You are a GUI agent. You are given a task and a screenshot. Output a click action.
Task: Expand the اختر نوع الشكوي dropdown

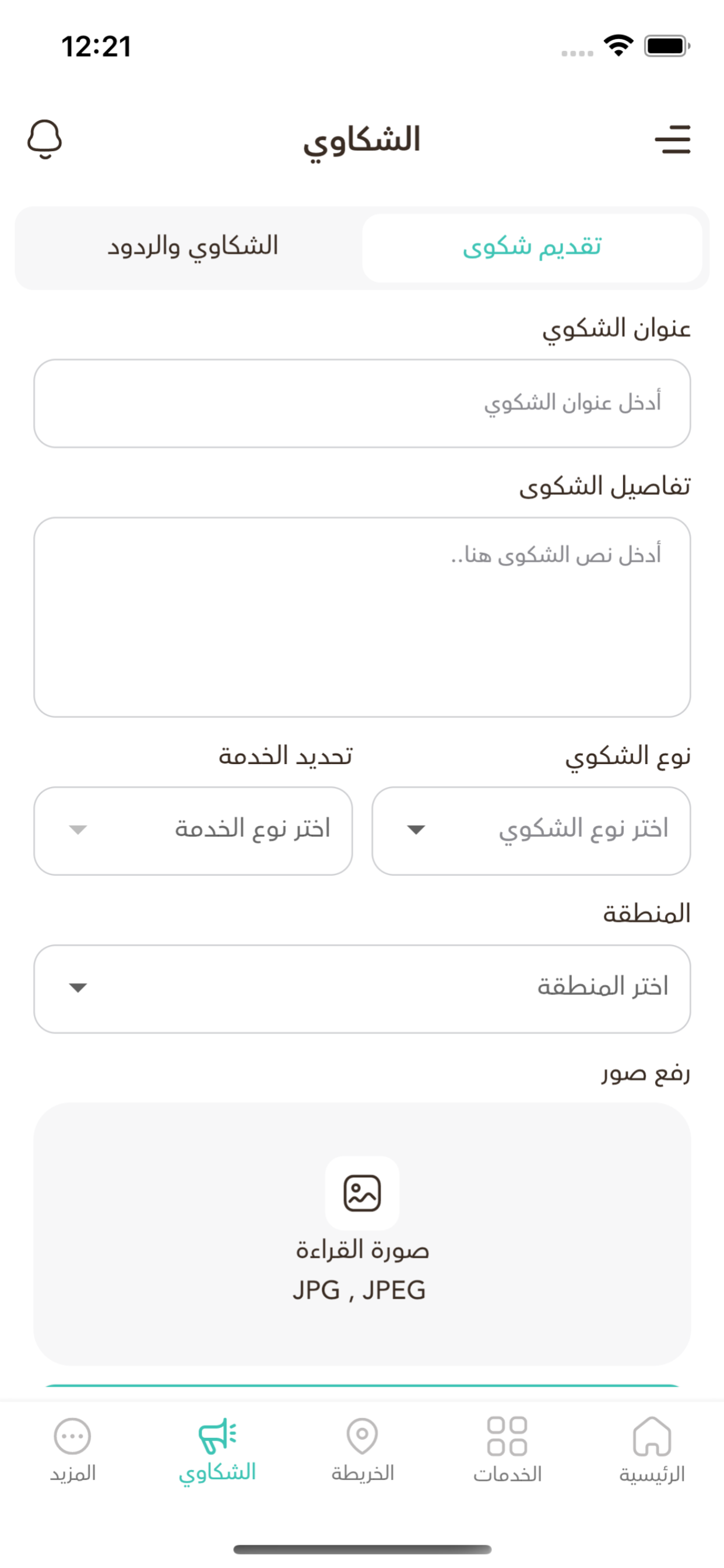[x=531, y=831]
